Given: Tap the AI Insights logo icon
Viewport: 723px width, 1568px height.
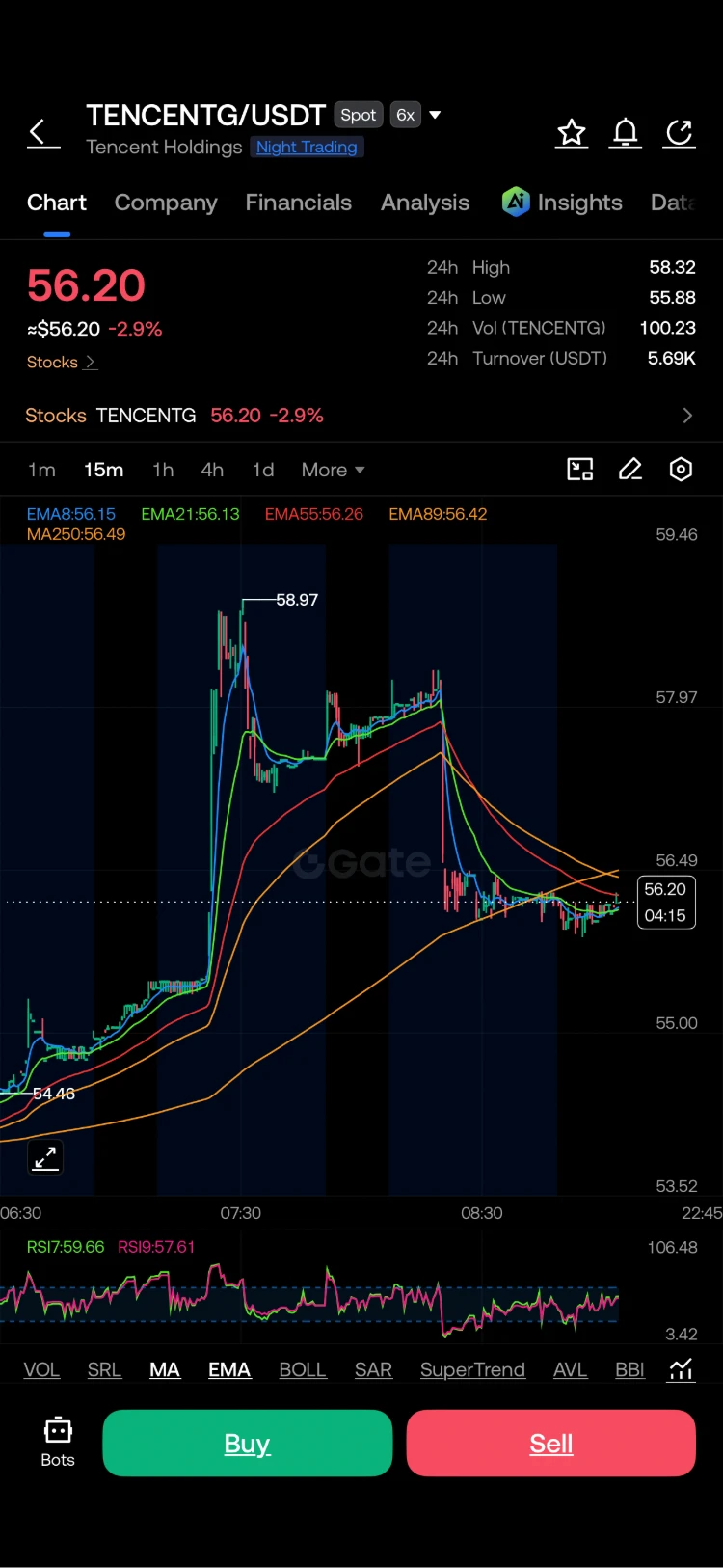Looking at the screenshot, I should coord(516,202).
